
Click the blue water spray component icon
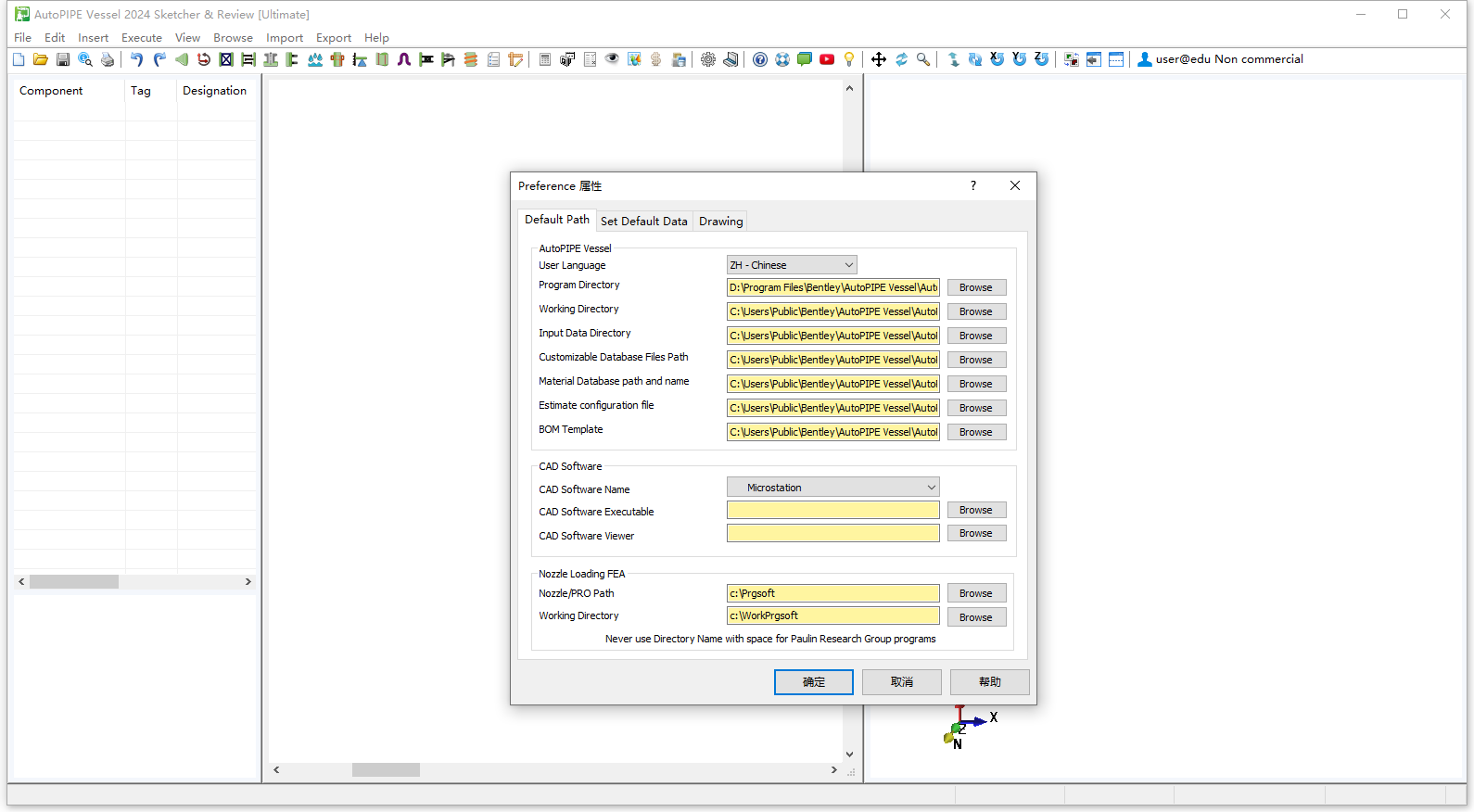pyautogui.click(x=315, y=59)
